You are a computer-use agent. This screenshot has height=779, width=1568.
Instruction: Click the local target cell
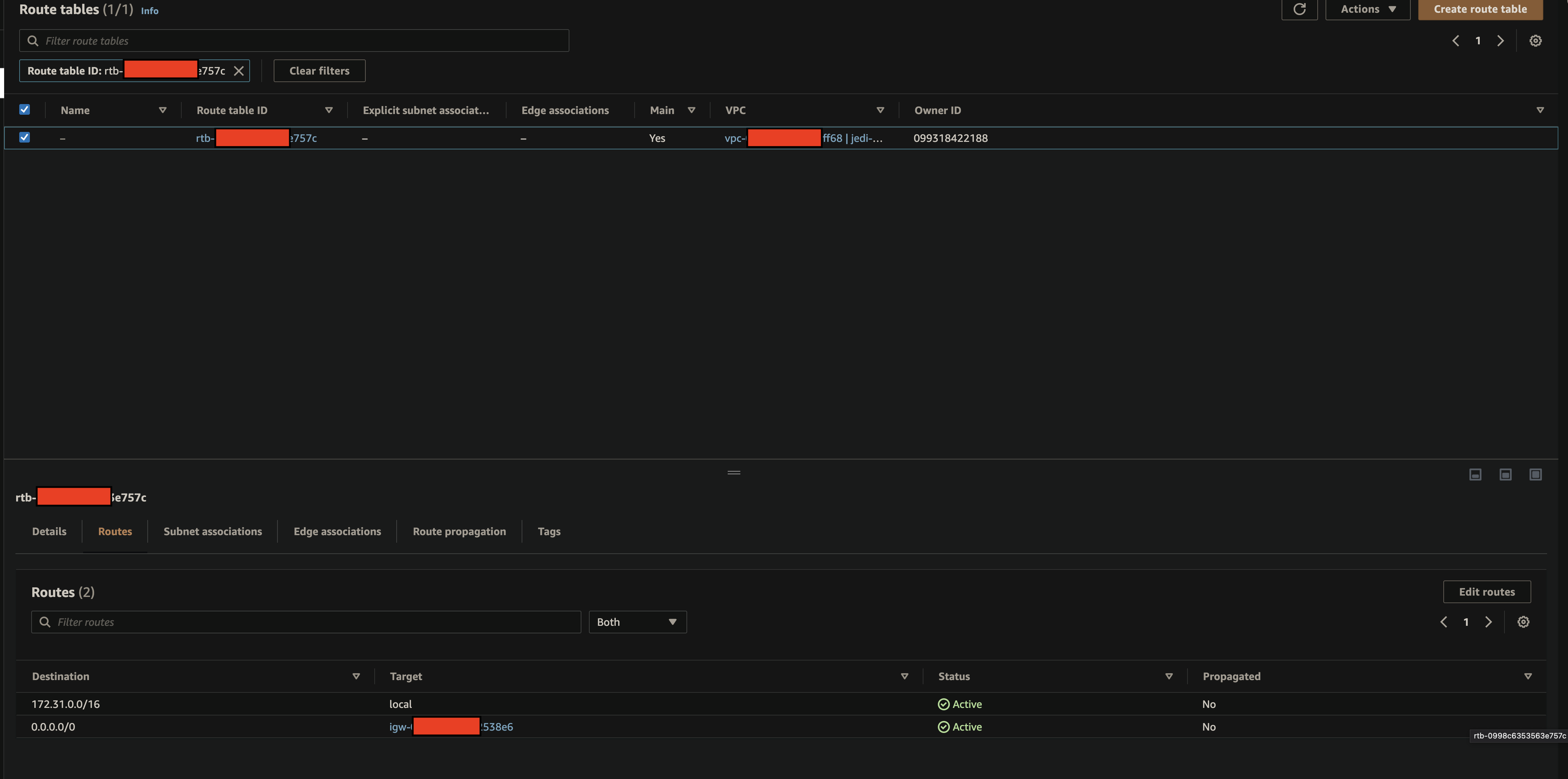click(x=400, y=704)
